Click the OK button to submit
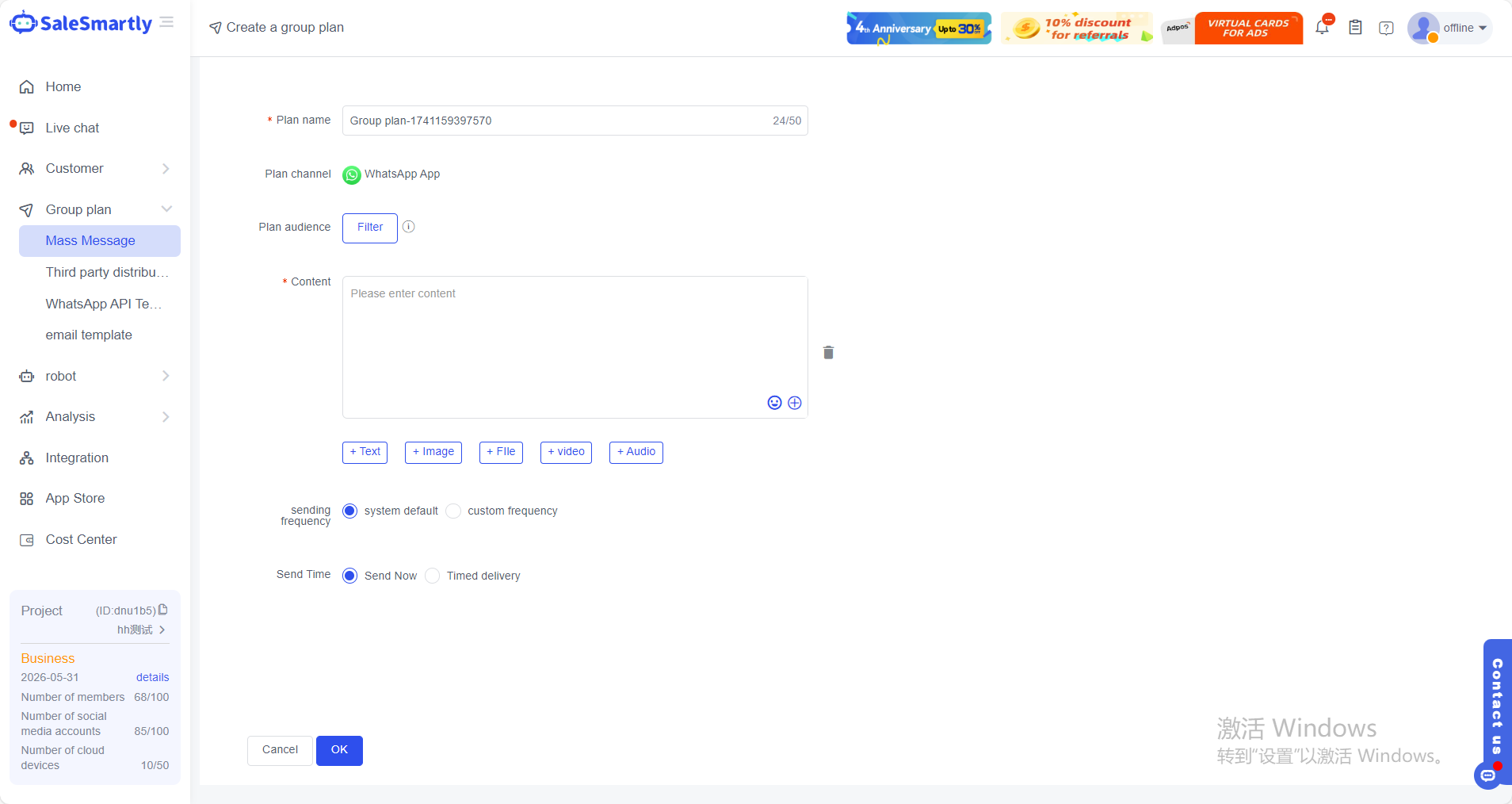Screen dimensions: 1512x804 (339, 750)
